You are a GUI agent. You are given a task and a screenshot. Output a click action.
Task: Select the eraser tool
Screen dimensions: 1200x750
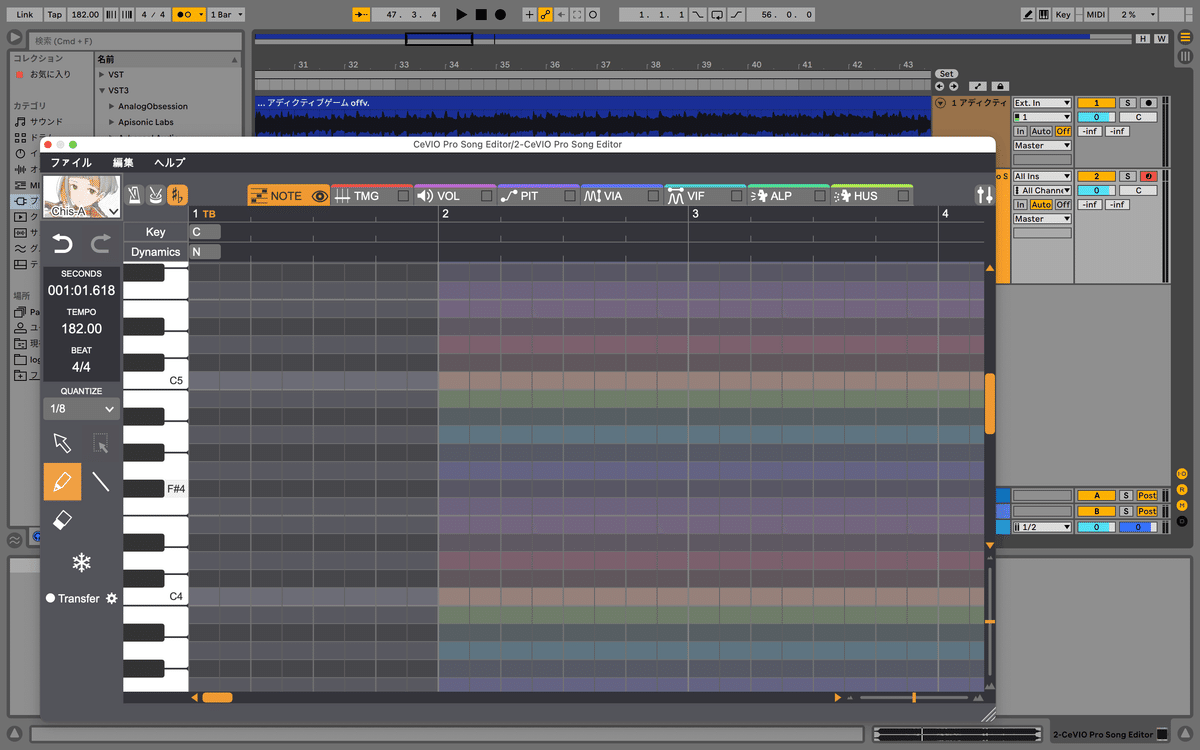click(x=62, y=520)
